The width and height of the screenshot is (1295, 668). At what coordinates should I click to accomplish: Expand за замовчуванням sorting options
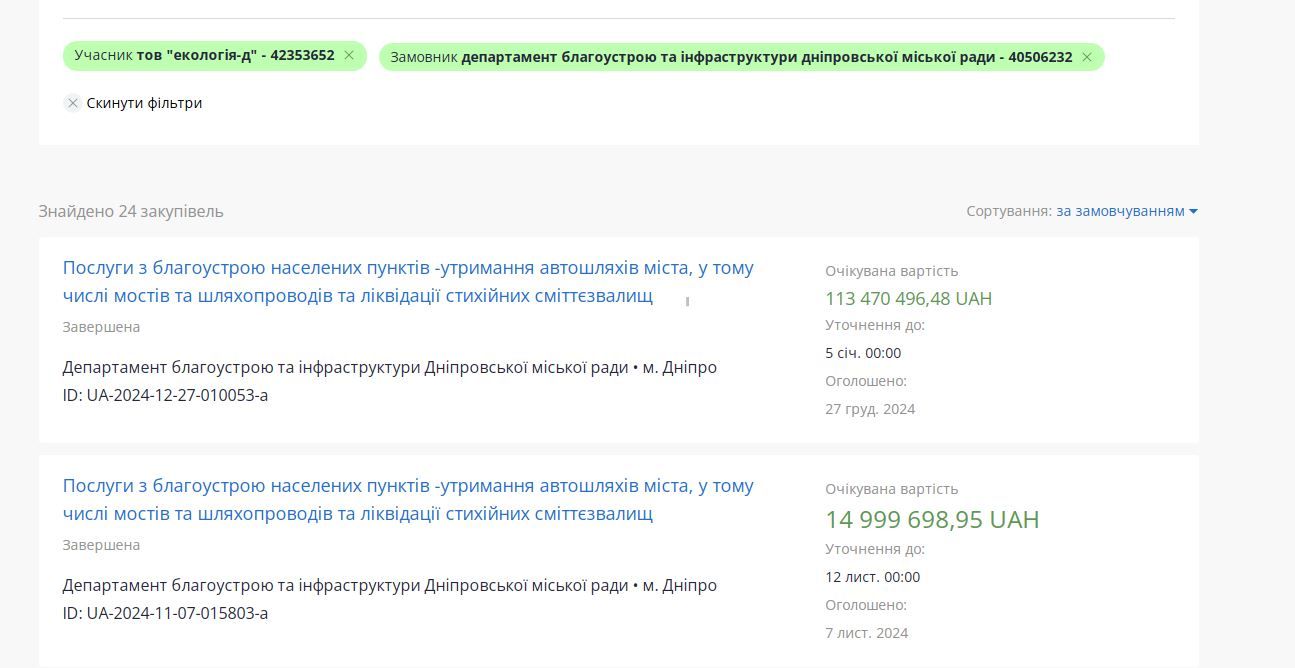1120,211
